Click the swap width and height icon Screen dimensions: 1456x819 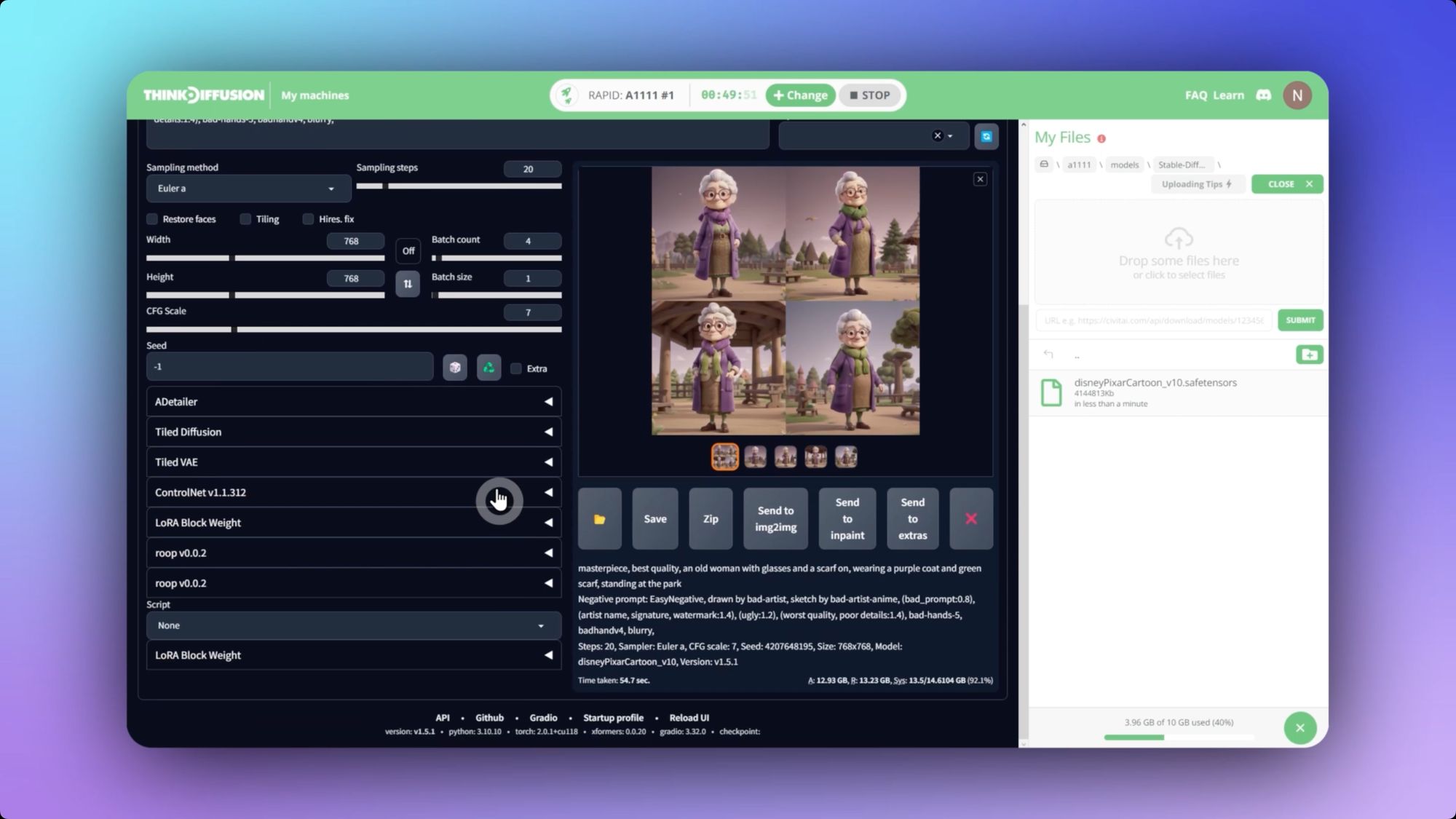408,284
